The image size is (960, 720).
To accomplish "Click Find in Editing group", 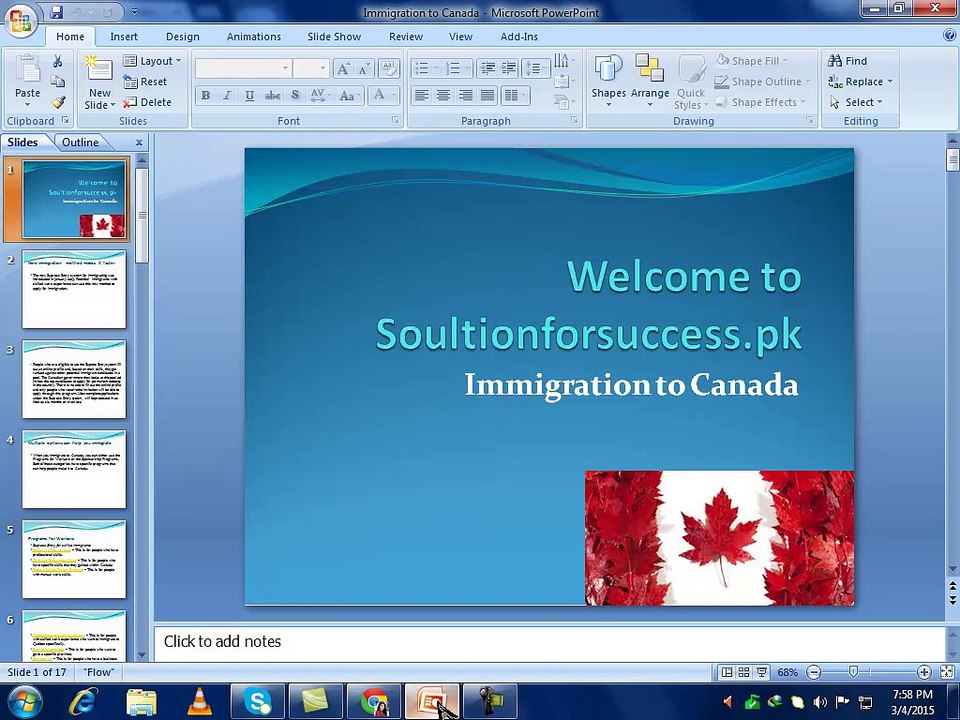I will pyautogui.click(x=847, y=61).
